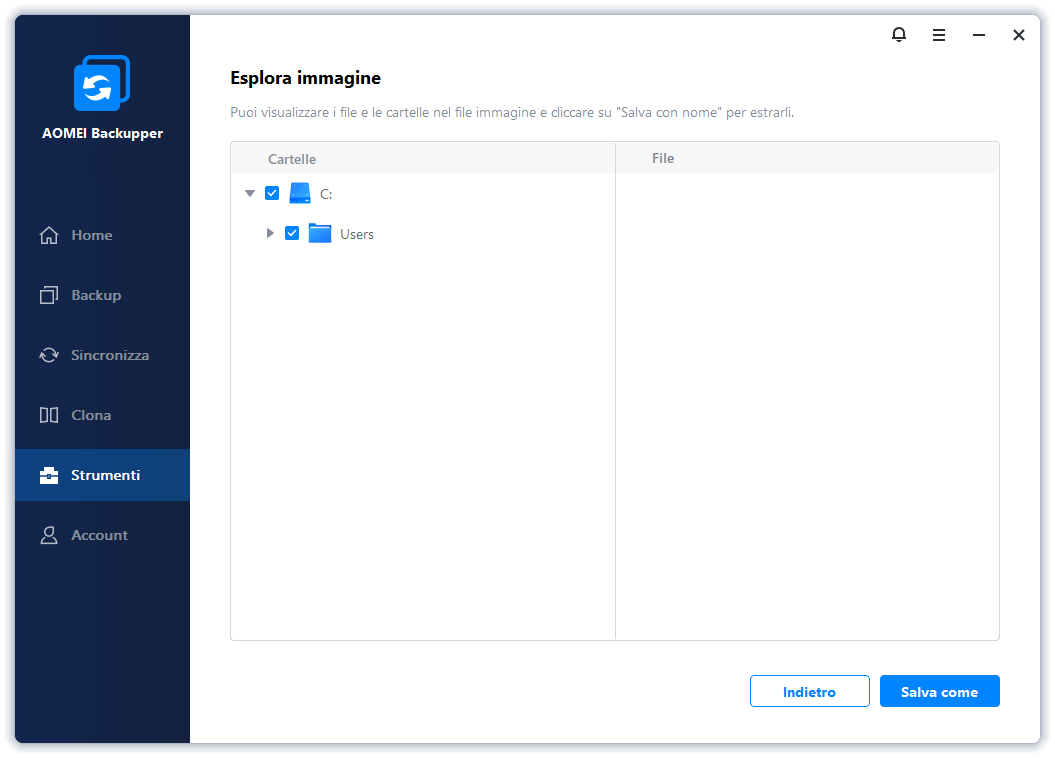
Task: Expand the Users folder node
Action: point(270,233)
